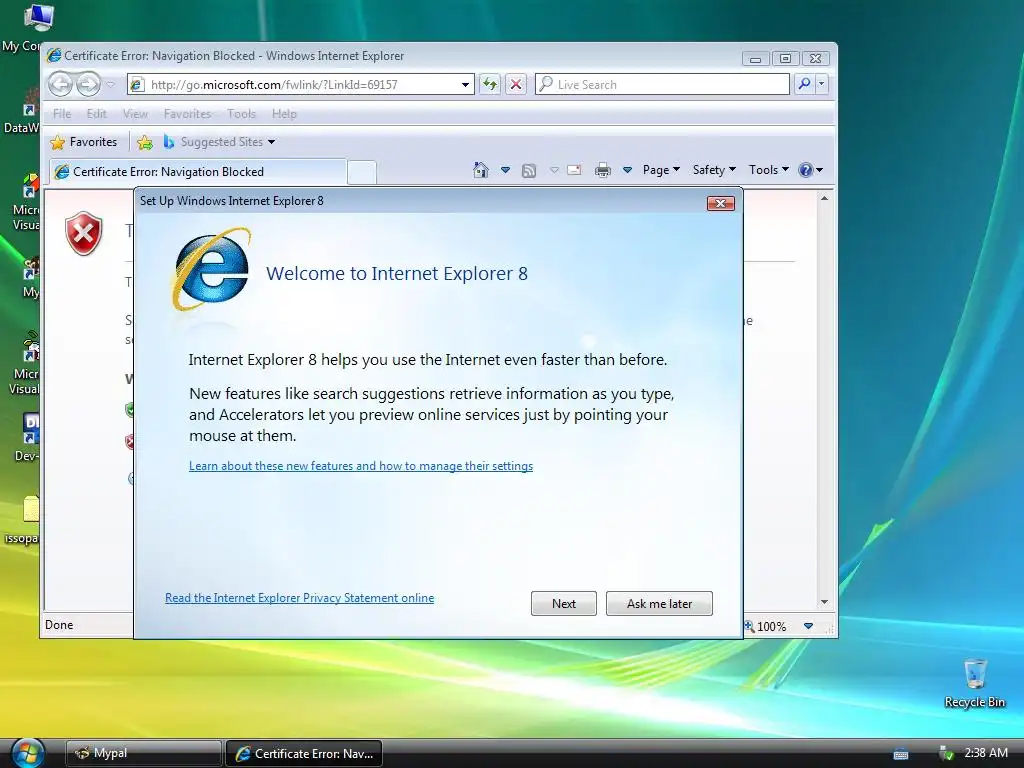Viewport: 1024px width, 768px height.
Task: Click the Ask me later button
Action: click(659, 603)
